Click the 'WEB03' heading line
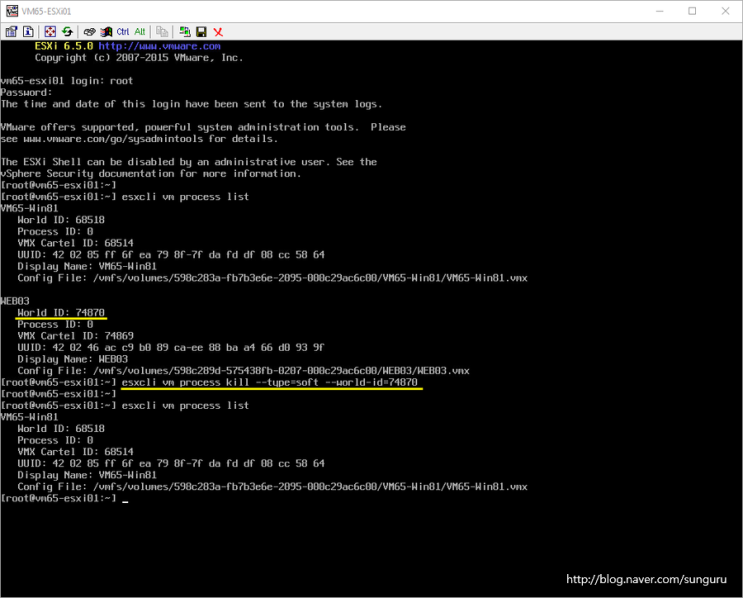743x598 pixels. [x=15, y=301]
